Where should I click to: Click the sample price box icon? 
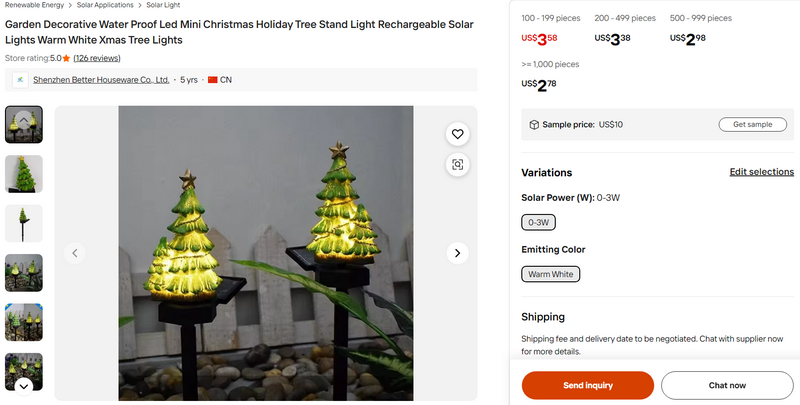(x=534, y=125)
